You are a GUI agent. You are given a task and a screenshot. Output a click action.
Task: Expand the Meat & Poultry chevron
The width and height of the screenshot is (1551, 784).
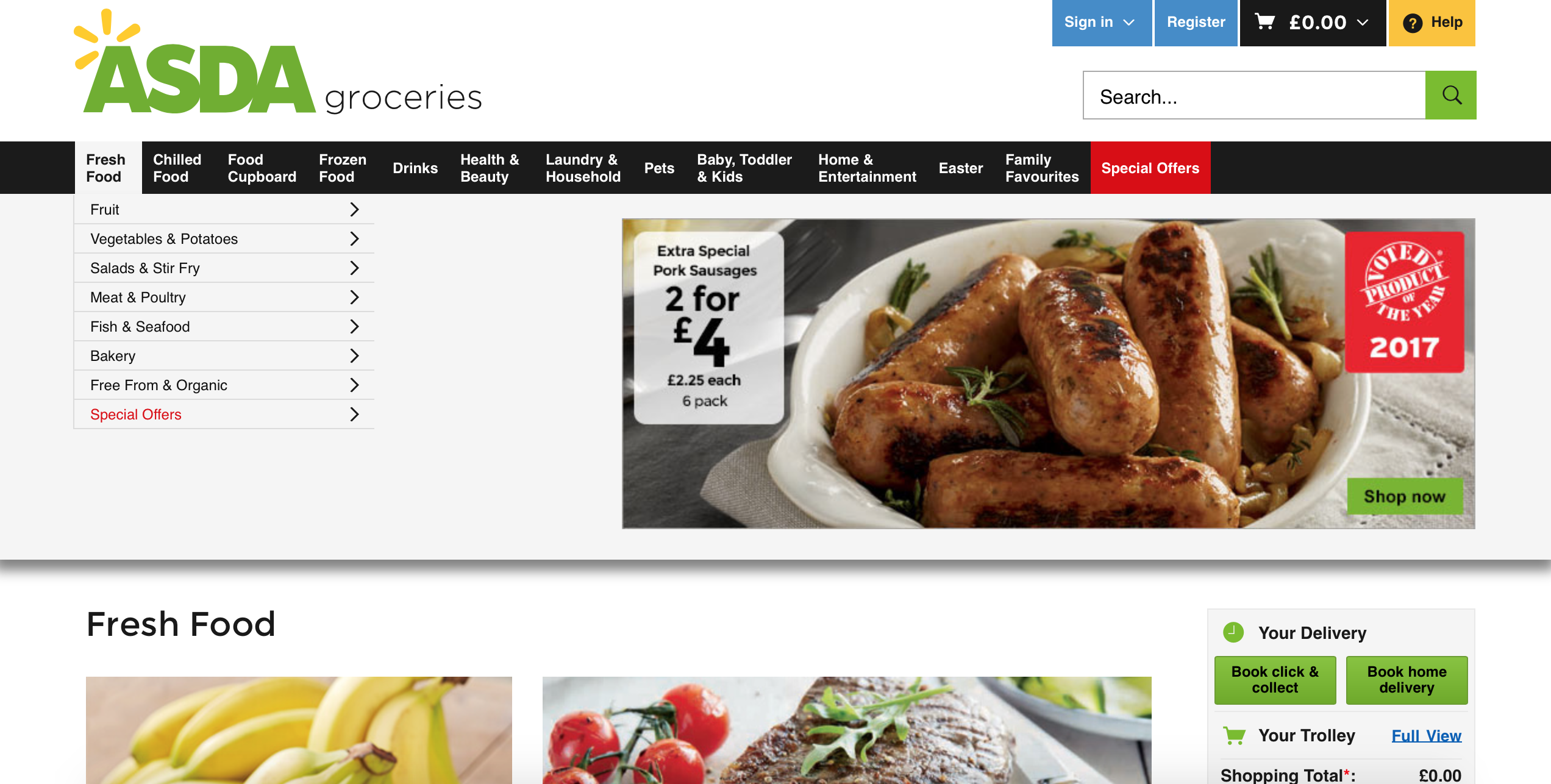pos(354,297)
